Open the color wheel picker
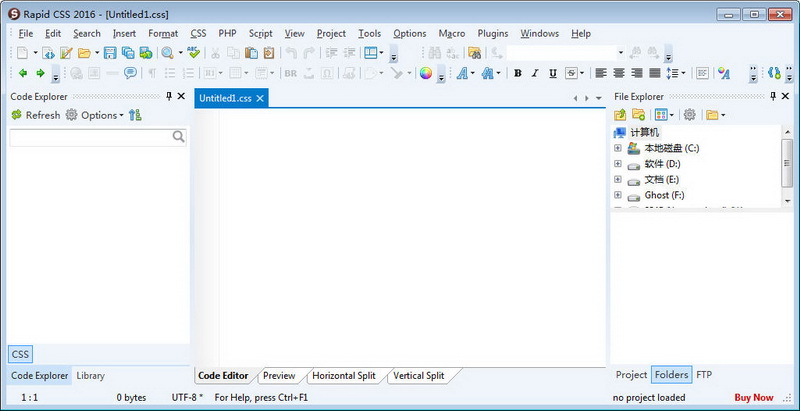Viewport: 800px width, 411px height. pyautogui.click(x=426, y=73)
